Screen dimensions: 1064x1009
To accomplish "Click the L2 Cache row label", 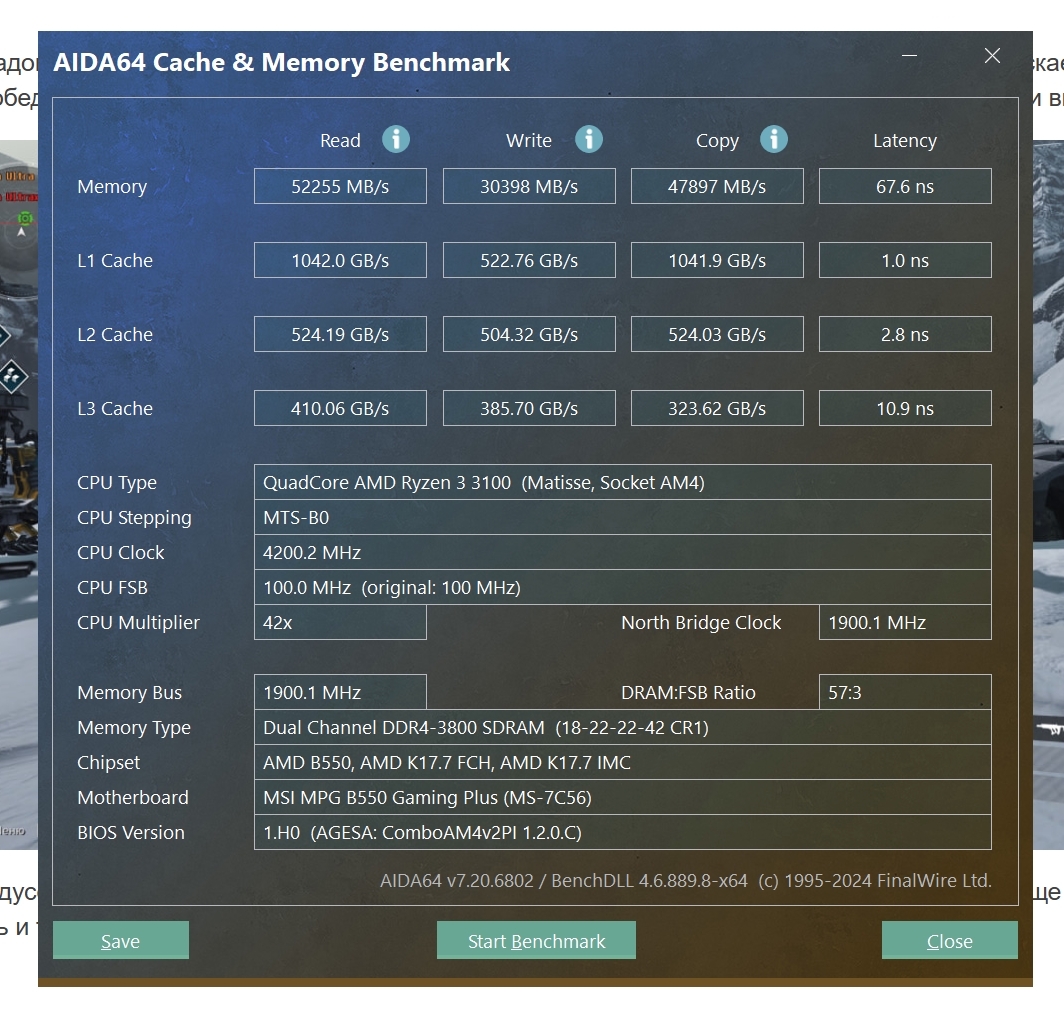I will click(x=115, y=335).
